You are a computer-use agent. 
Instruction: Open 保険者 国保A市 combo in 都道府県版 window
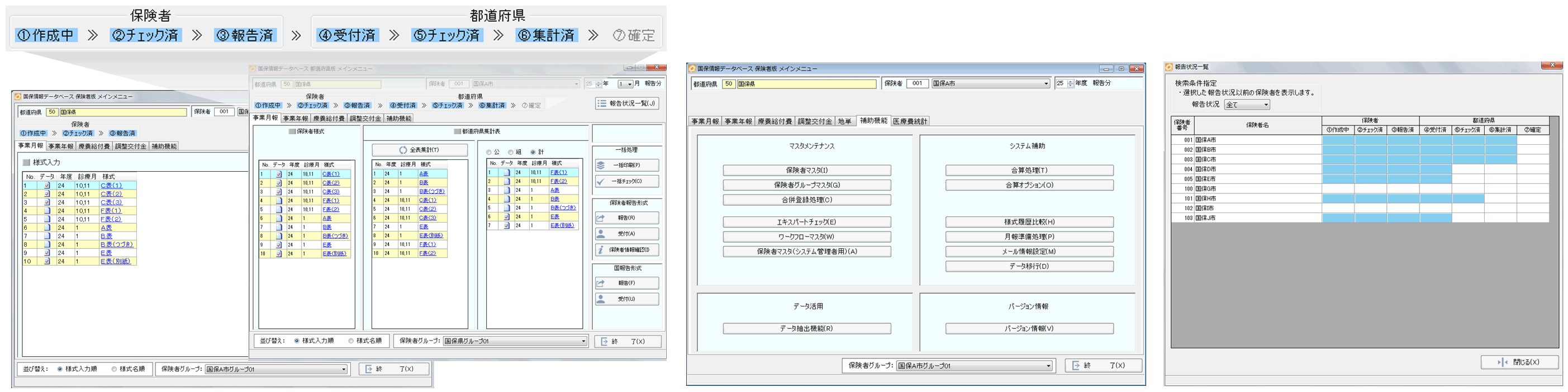tap(525, 84)
